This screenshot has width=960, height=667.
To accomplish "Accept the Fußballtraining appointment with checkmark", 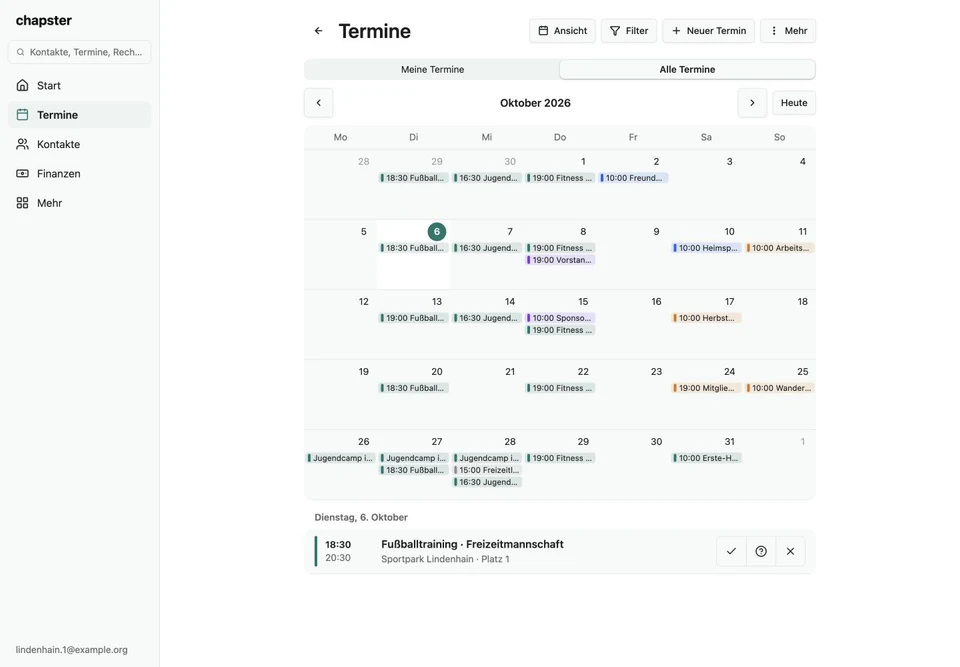I will coord(731,551).
